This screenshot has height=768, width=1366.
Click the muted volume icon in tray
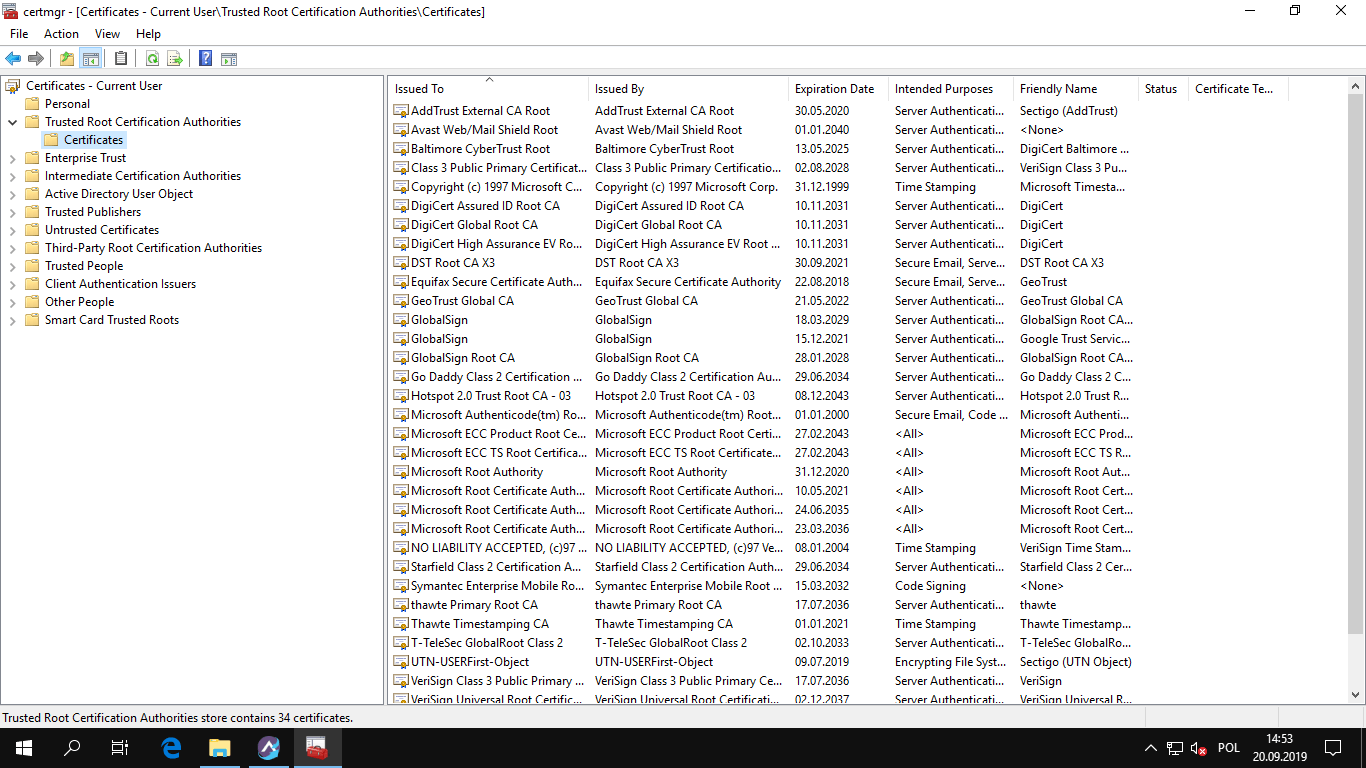click(1199, 748)
